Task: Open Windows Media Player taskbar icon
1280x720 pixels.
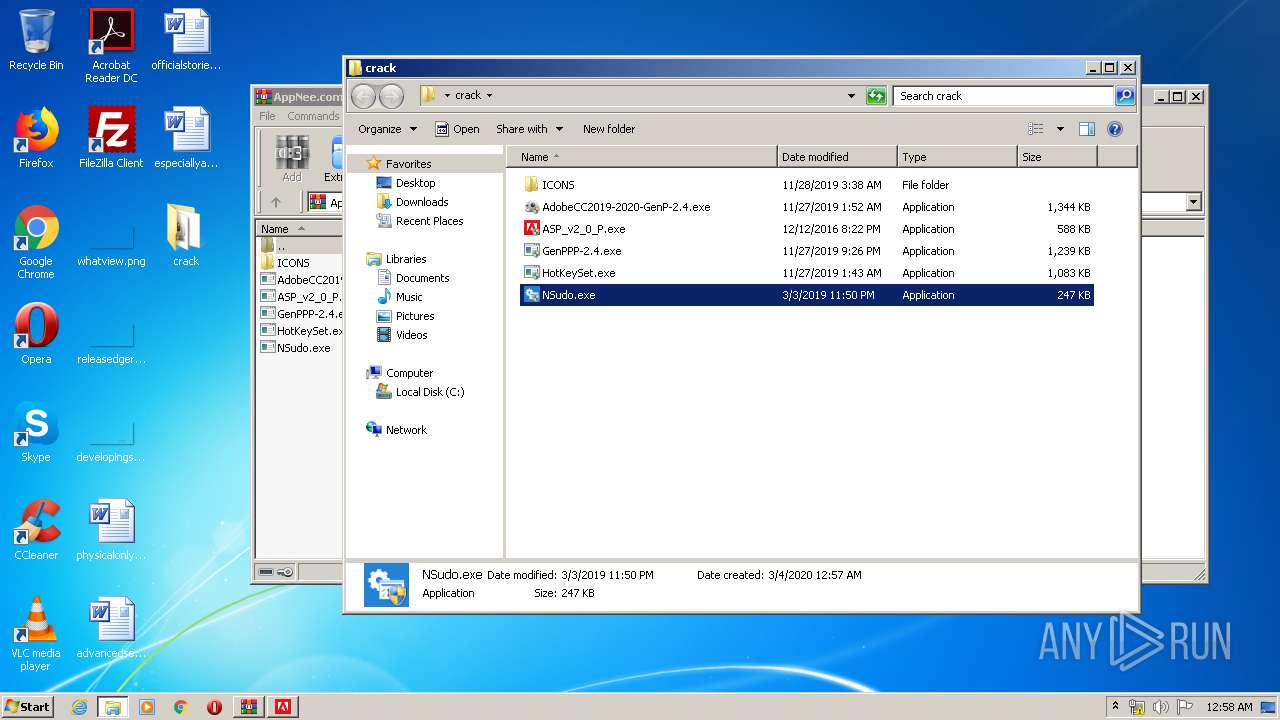Action: pyautogui.click(x=147, y=707)
